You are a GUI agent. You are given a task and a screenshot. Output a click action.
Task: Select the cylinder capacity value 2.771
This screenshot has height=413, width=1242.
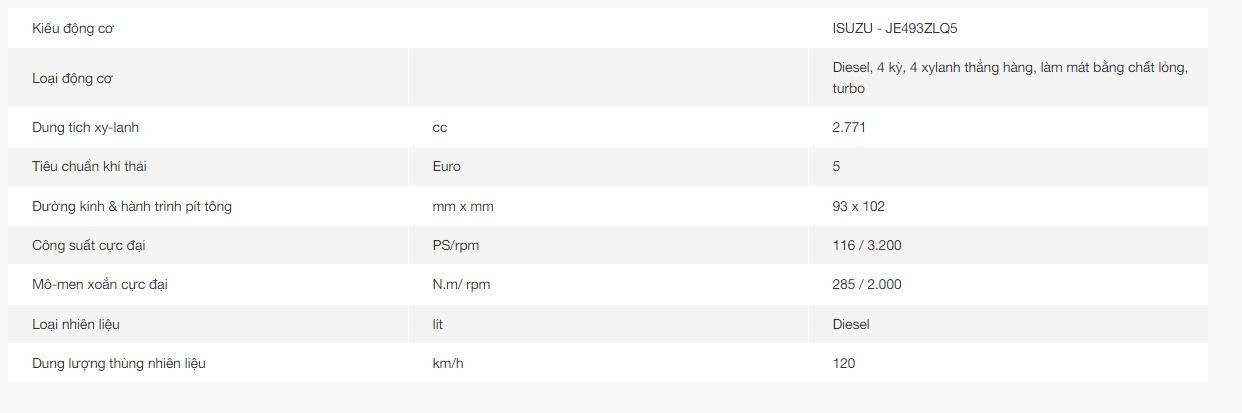point(849,128)
